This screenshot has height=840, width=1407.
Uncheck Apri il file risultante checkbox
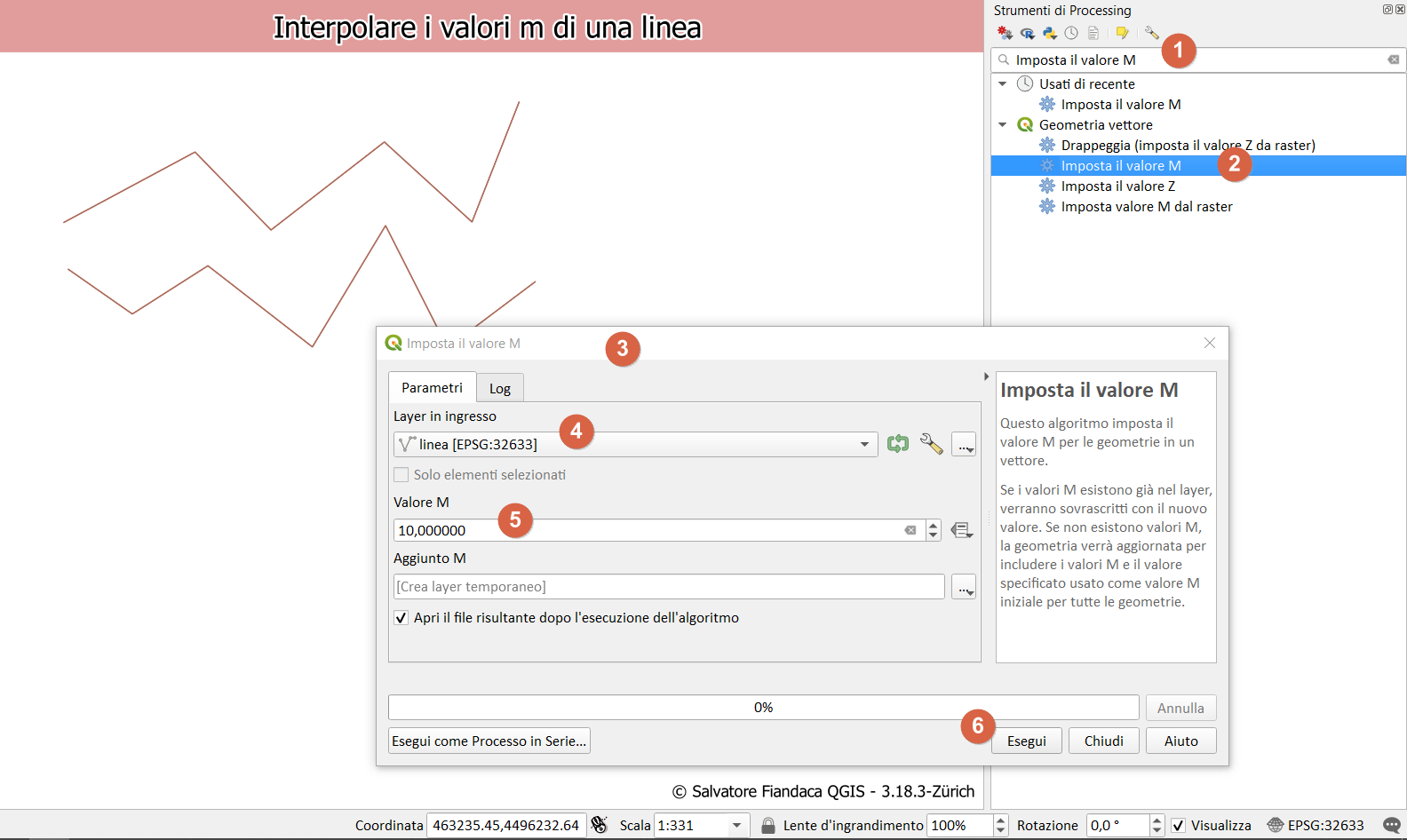[401, 618]
